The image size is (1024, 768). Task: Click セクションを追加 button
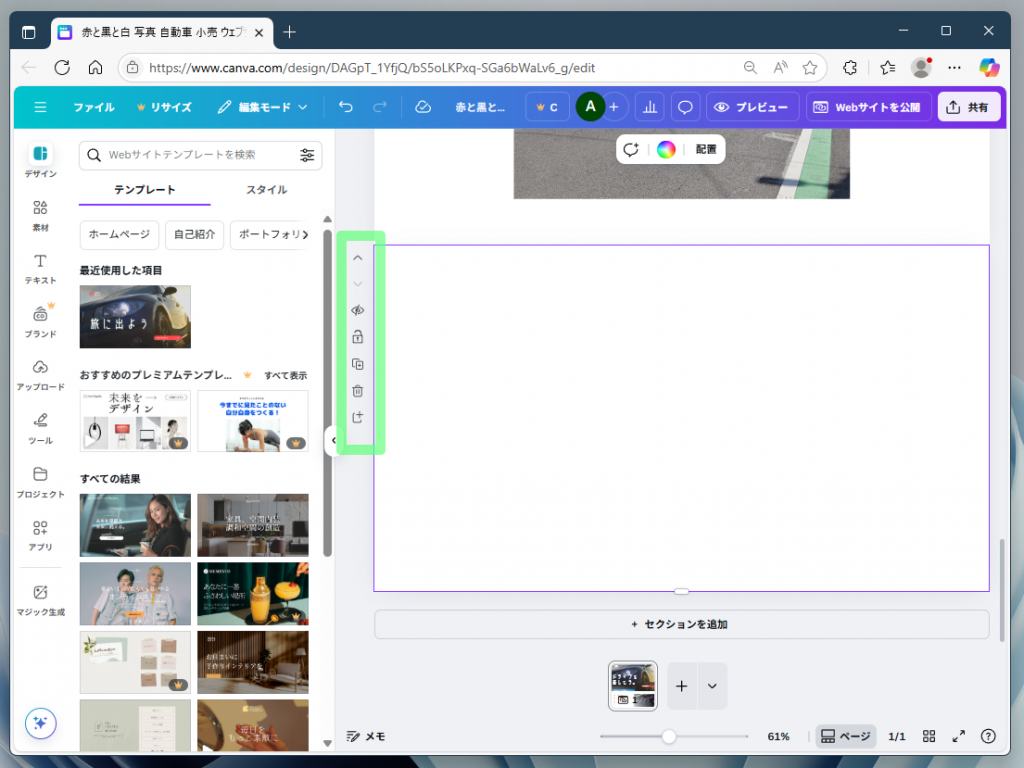point(681,624)
